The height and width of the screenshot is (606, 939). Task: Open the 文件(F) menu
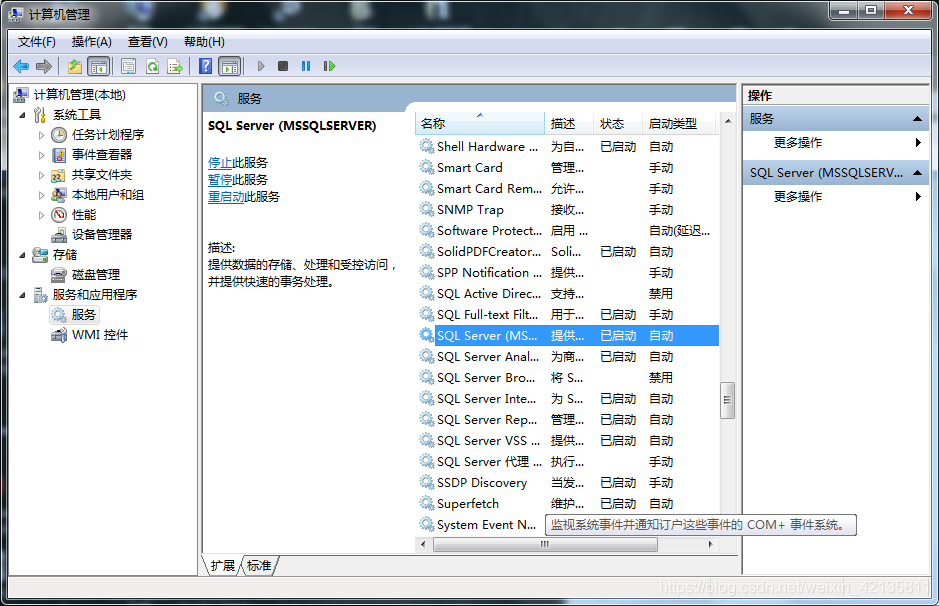pyautogui.click(x=37, y=42)
